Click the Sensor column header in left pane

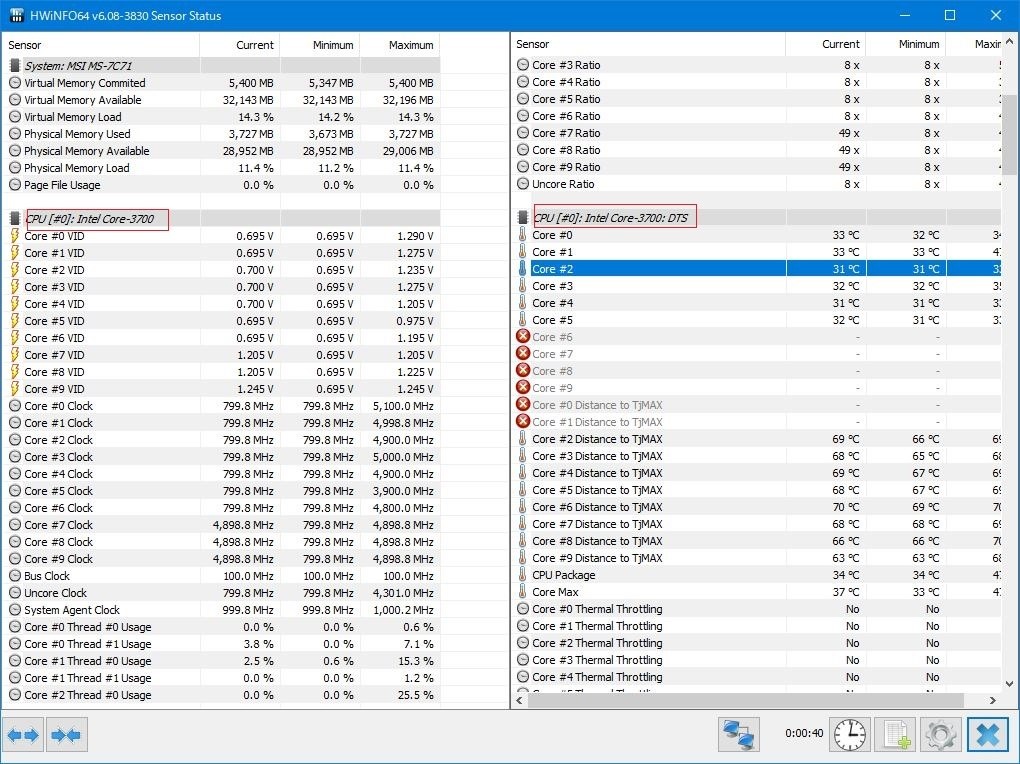(x=101, y=45)
